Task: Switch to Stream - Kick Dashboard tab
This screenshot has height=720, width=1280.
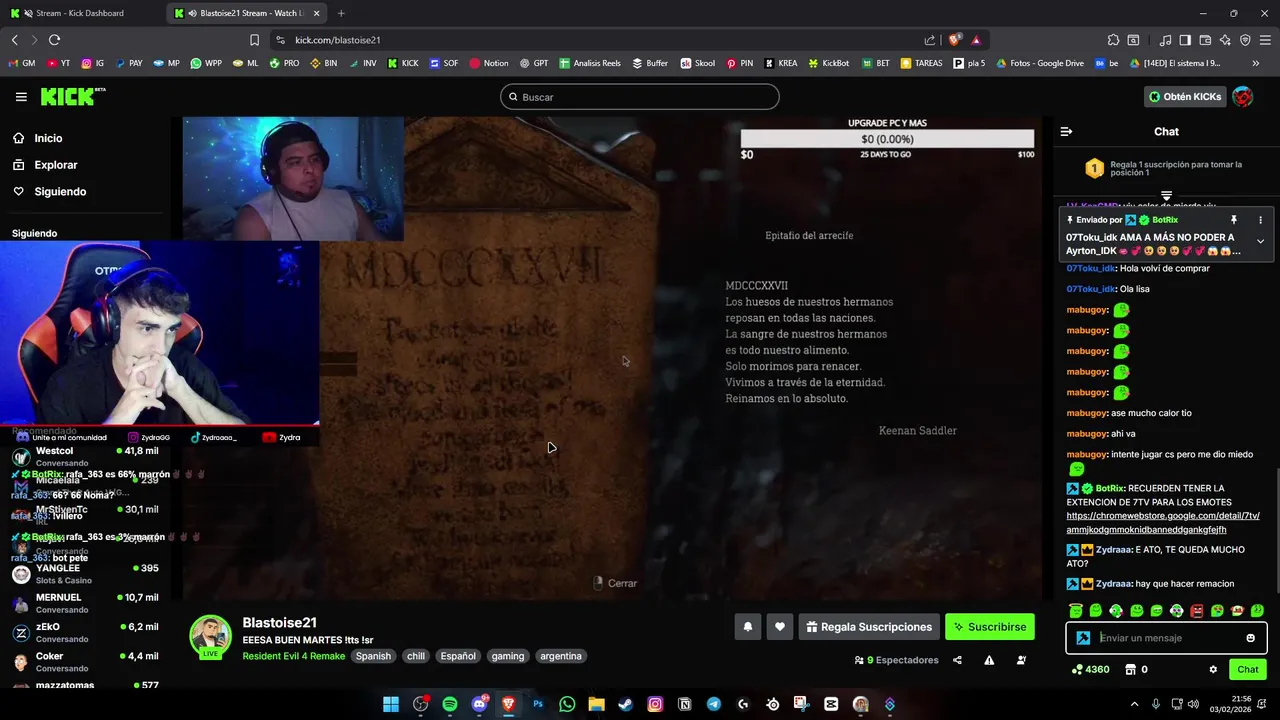Action: click(x=80, y=13)
